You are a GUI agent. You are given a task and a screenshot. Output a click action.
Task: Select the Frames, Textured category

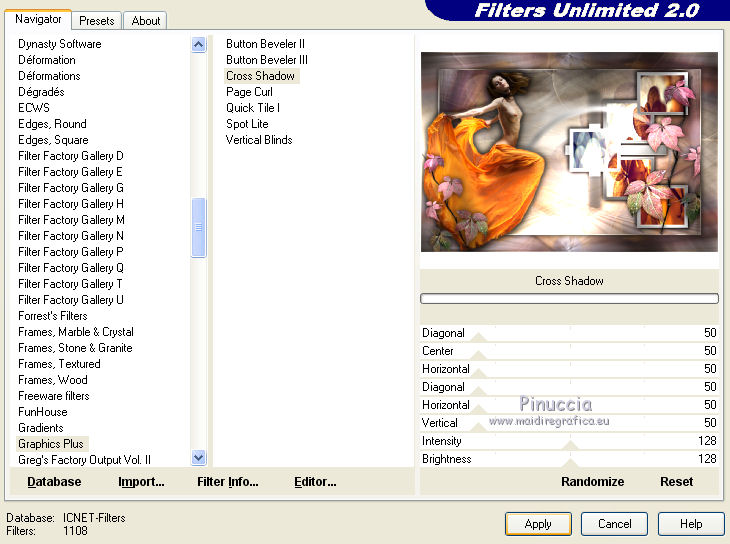(x=59, y=364)
